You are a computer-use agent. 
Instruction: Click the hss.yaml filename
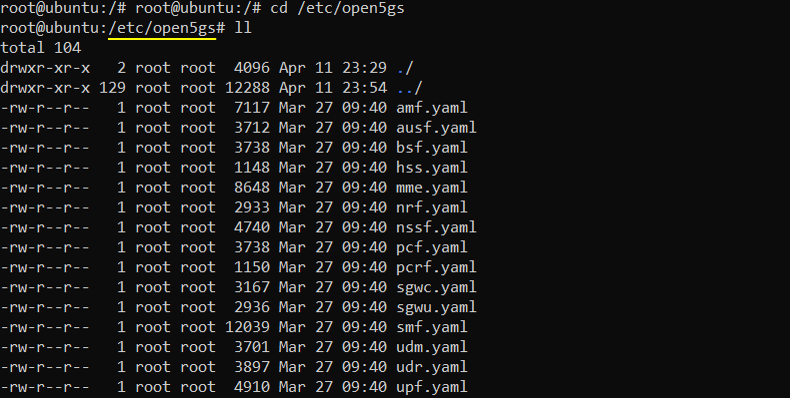pos(432,168)
